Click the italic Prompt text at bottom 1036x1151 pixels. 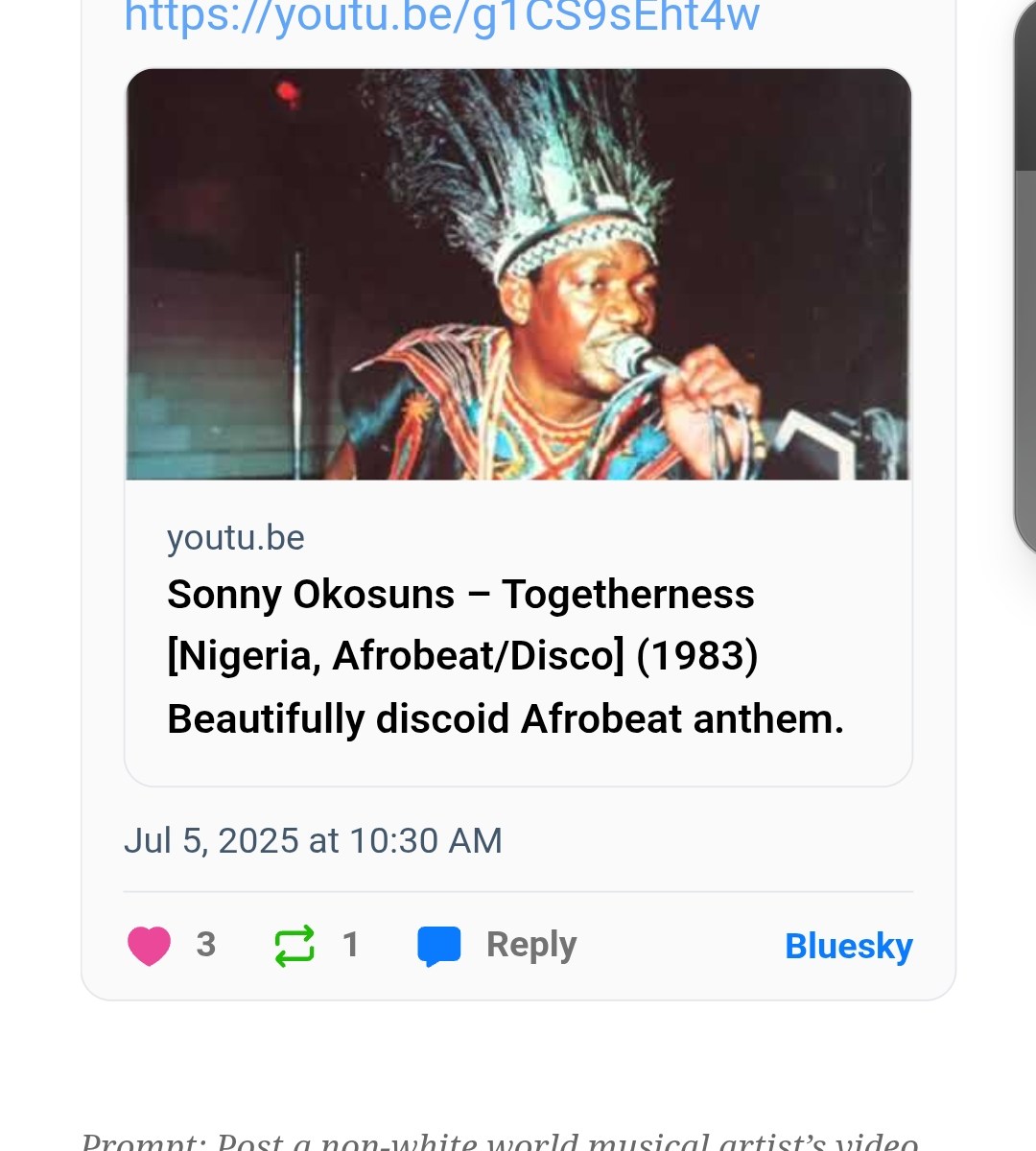[x=499, y=1141]
